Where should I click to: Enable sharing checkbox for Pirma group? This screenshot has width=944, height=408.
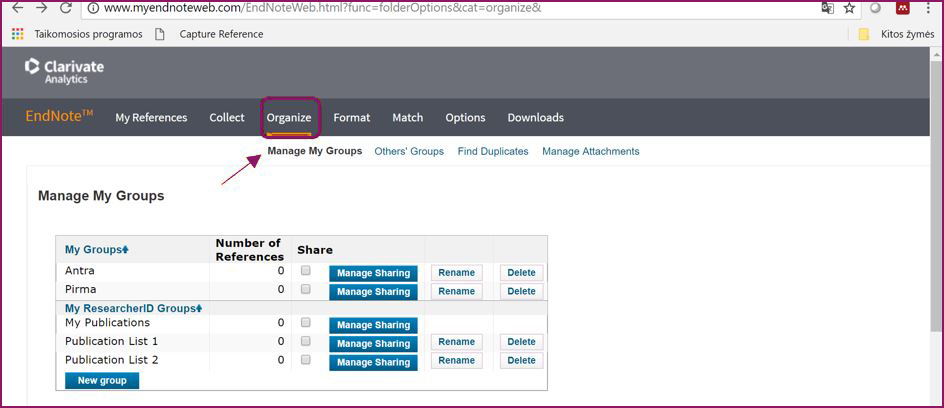306,290
